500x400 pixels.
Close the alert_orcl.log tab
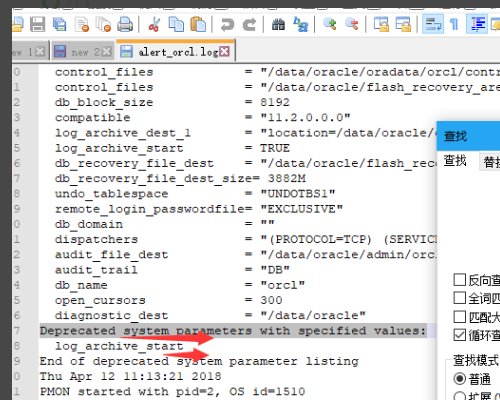(225, 52)
